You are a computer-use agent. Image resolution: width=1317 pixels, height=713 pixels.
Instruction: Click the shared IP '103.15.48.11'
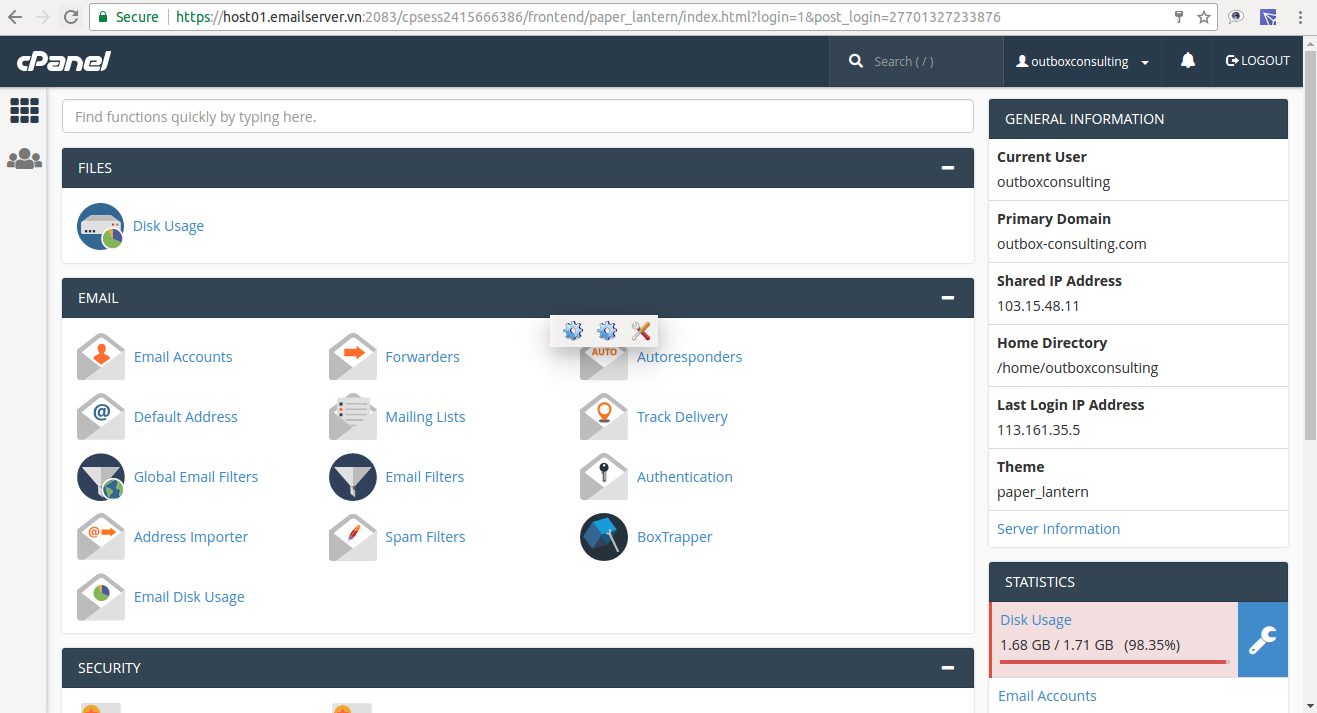coord(1038,306)
